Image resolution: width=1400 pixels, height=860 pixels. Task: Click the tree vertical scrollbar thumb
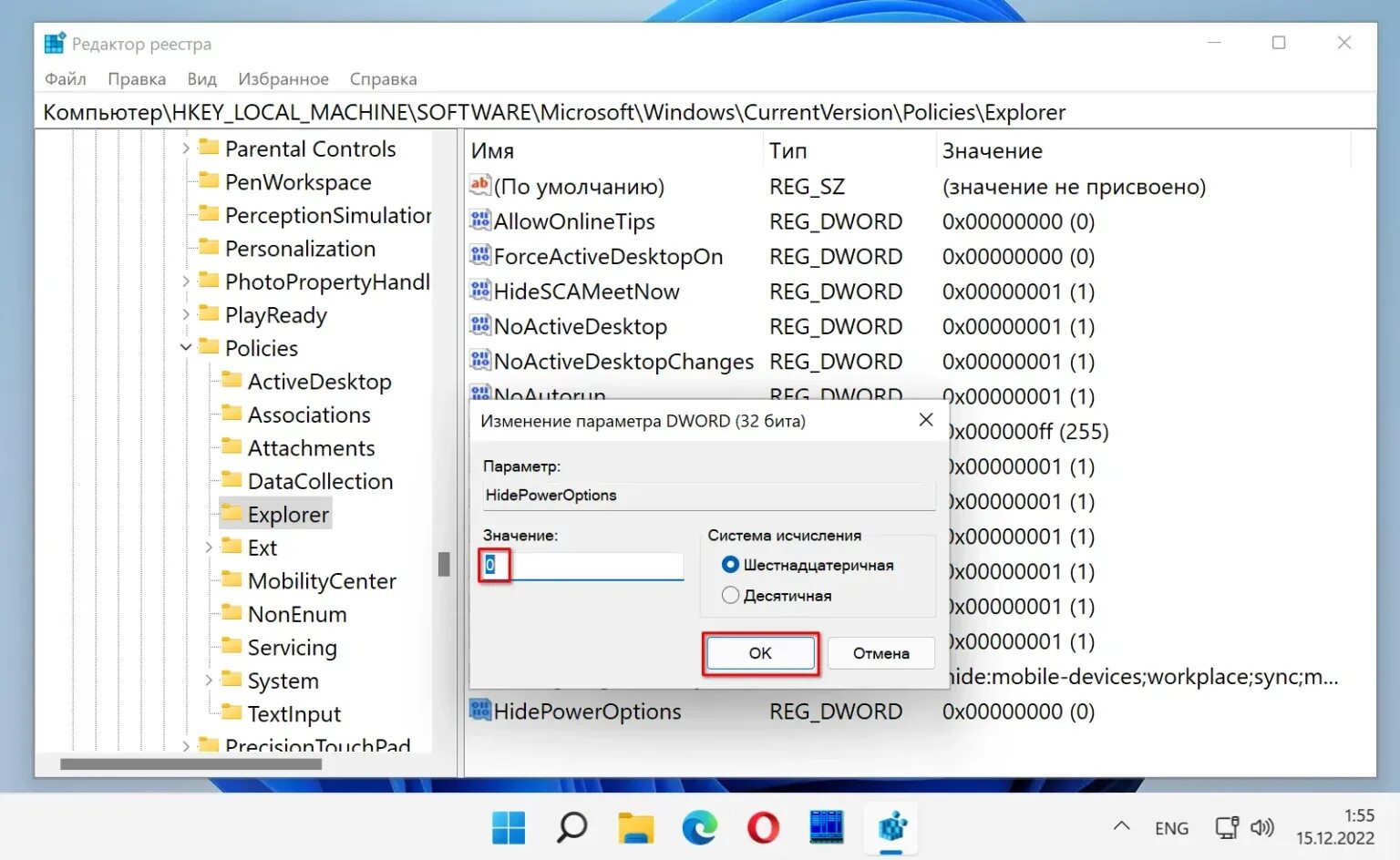point(444,565)
